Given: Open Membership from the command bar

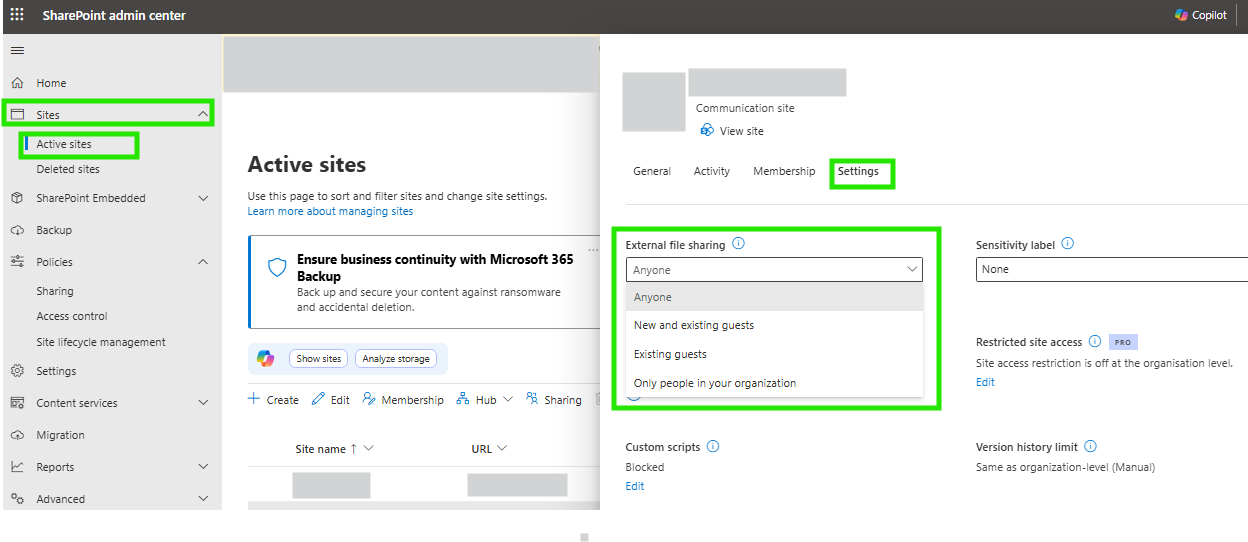Looking at the screenshot, I should click(x=403, y=399).
